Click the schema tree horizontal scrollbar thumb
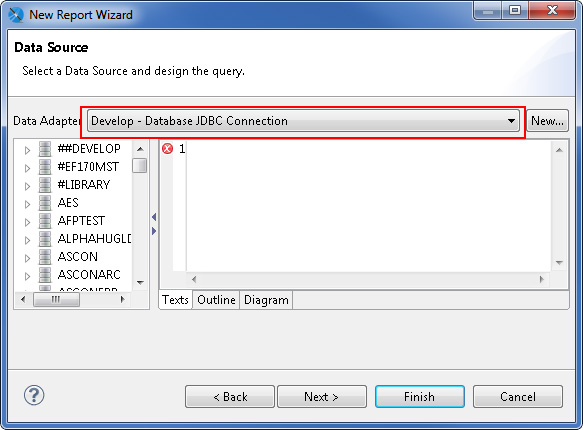Screen dimensions: 583x430 pos(56,299)
